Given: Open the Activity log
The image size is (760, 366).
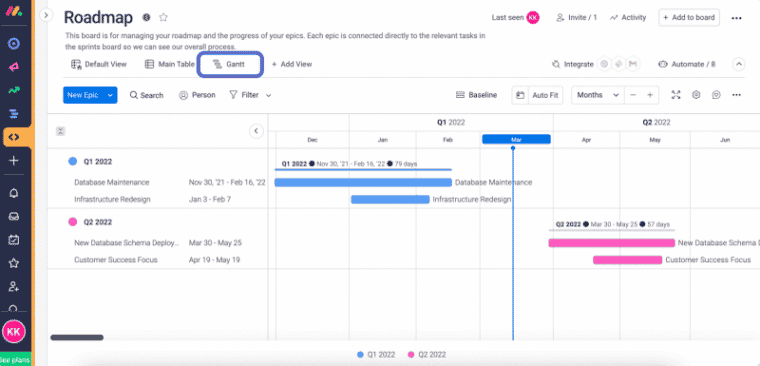Looking at the screenshot, I should coord(628,17).
